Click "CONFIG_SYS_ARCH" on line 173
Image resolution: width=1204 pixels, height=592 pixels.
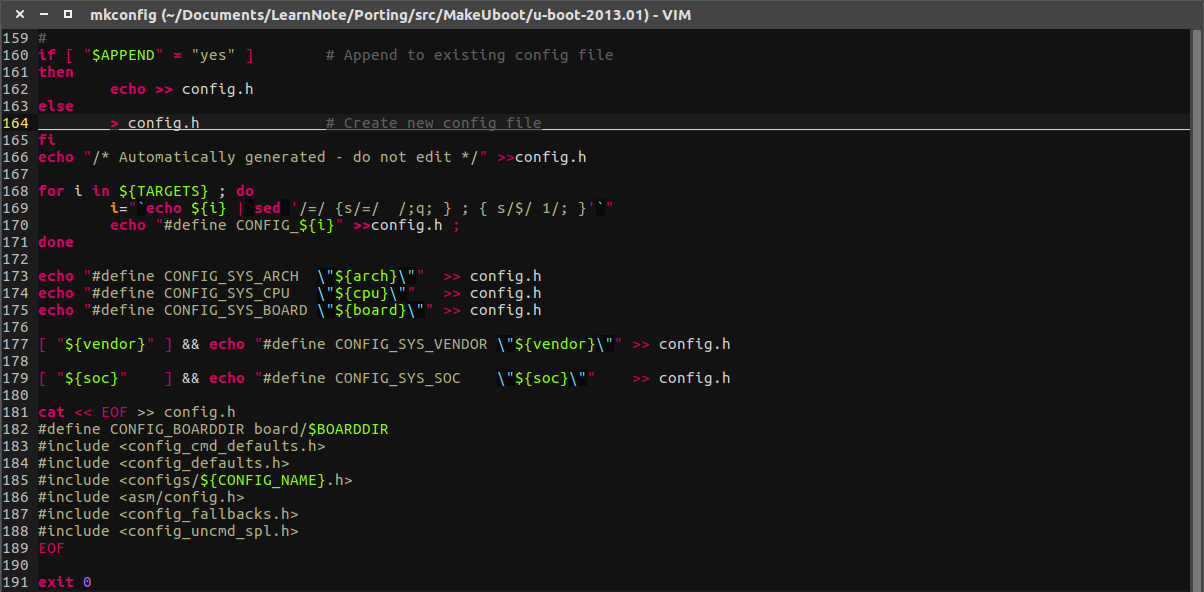click(x=231, y=276)
